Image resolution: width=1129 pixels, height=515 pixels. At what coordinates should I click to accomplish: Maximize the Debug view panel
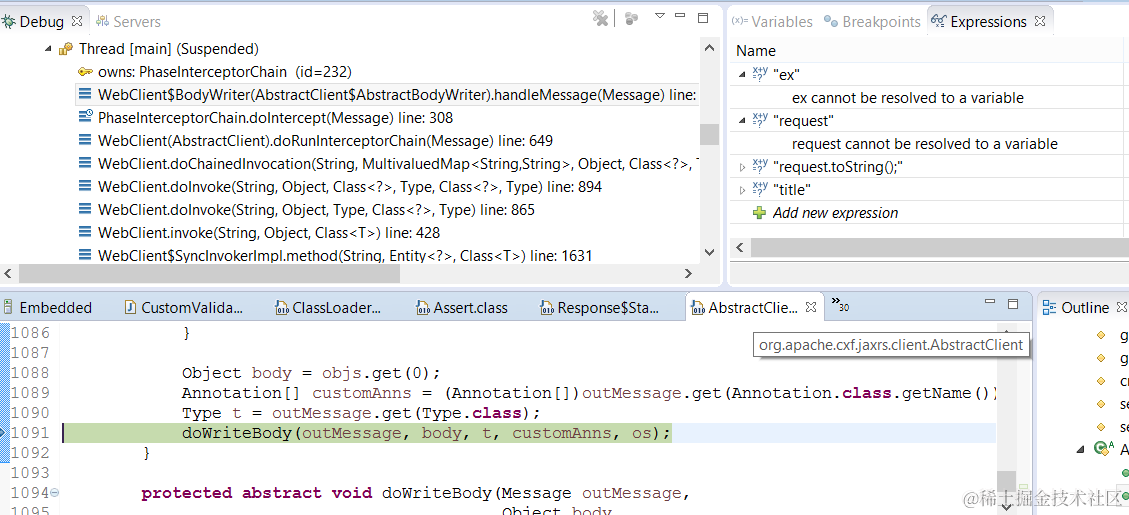(x=703, y=17)
